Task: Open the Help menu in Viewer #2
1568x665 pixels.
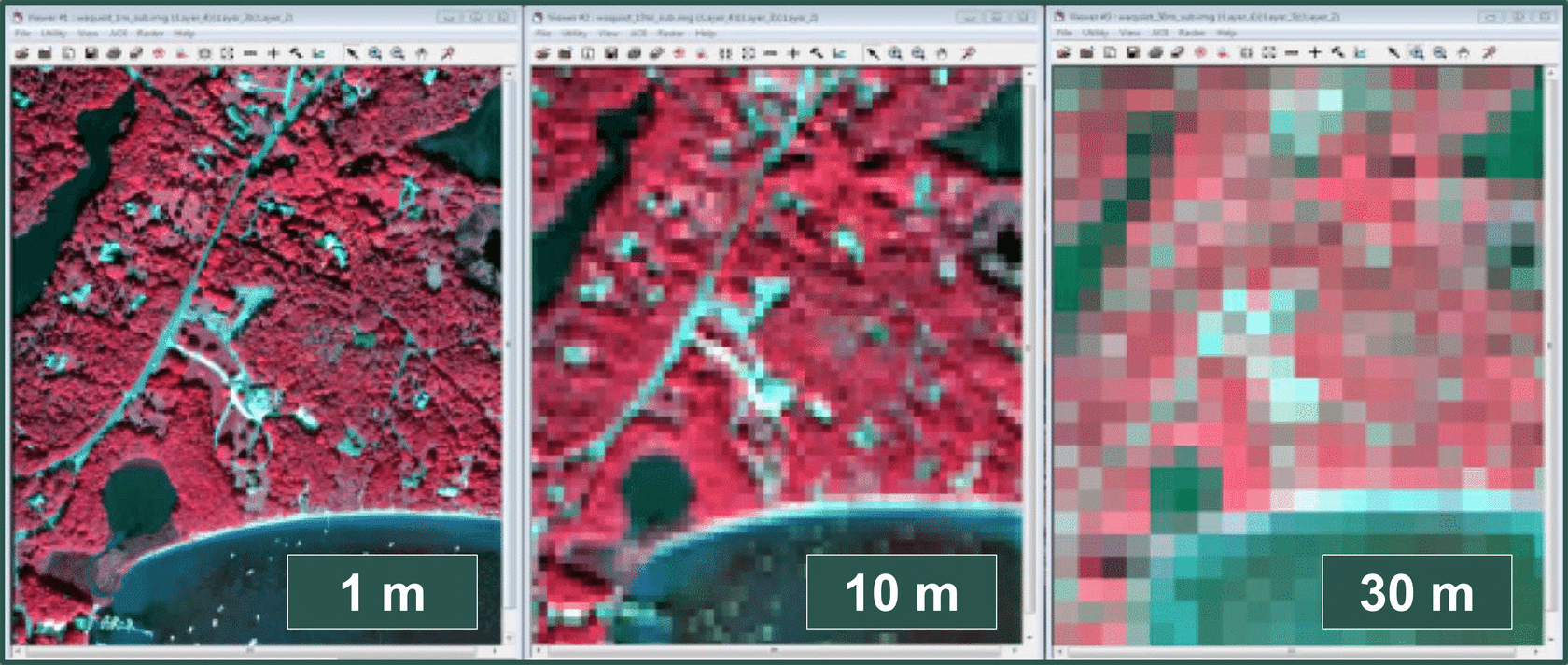Action: point(706,33)
